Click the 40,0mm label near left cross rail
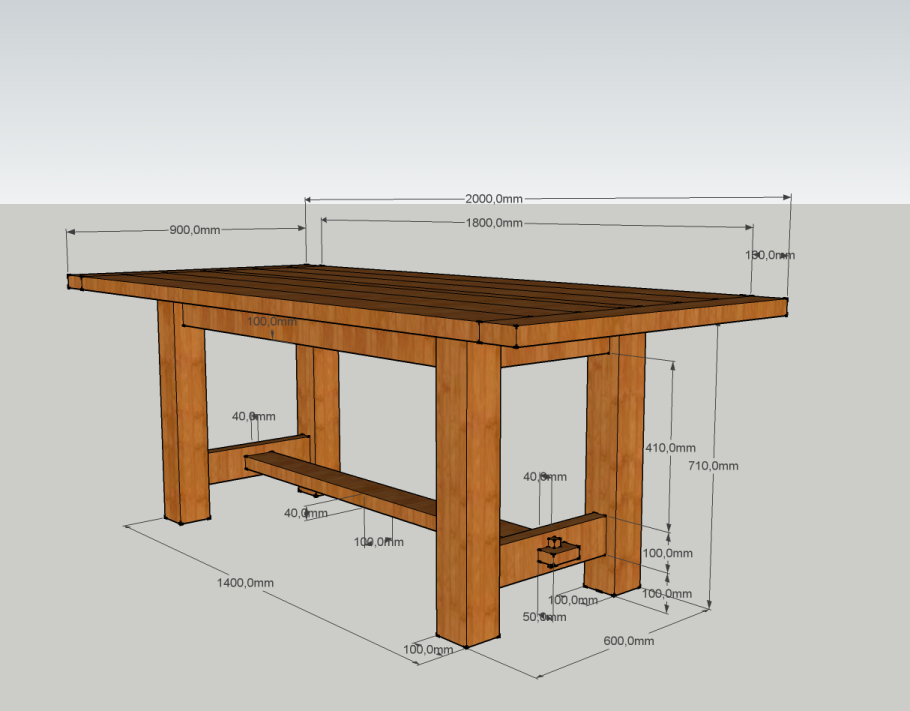 [254, 416]
